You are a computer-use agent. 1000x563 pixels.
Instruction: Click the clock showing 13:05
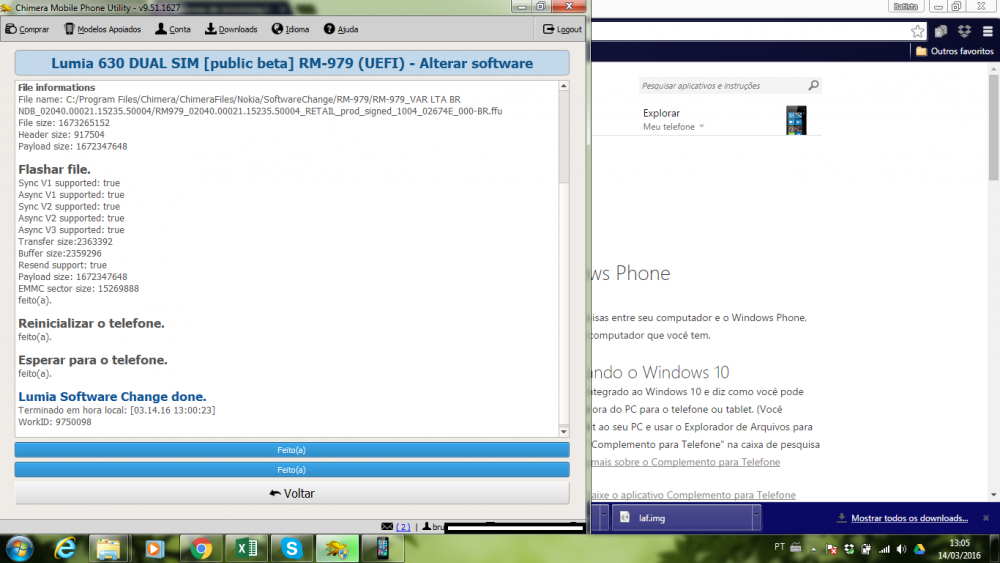[x=959, y=543]
